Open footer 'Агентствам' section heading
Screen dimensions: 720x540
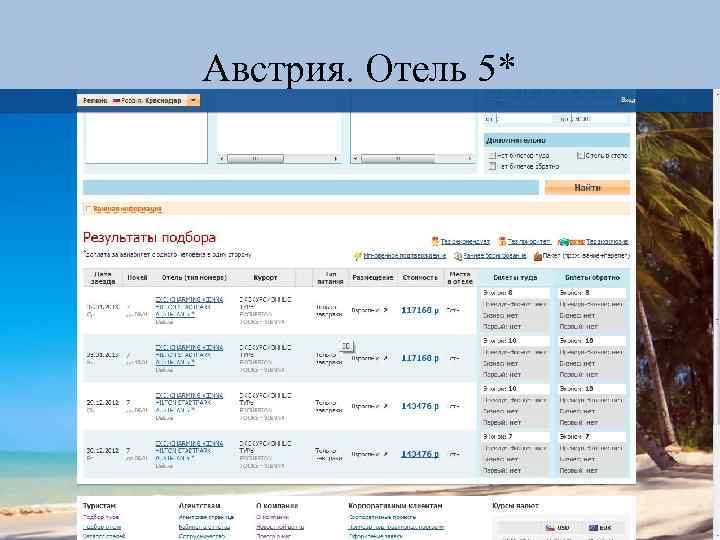coord(200,506)
